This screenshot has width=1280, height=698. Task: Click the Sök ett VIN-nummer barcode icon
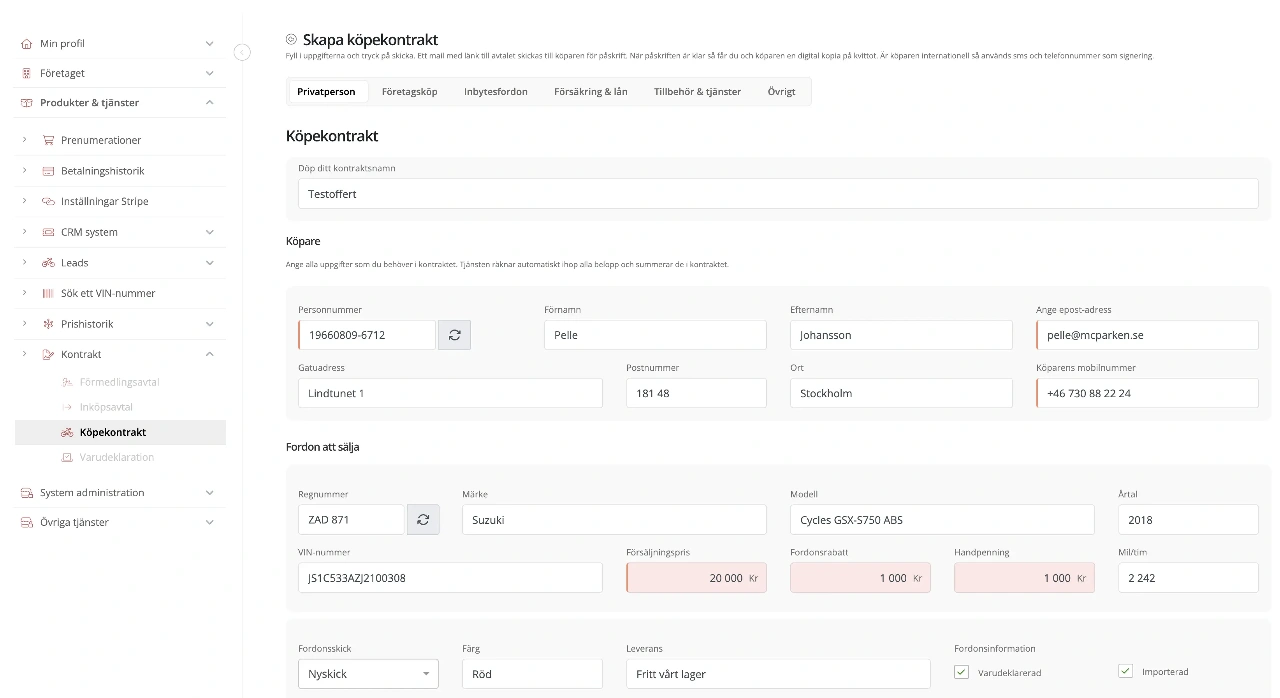point(48,294)
